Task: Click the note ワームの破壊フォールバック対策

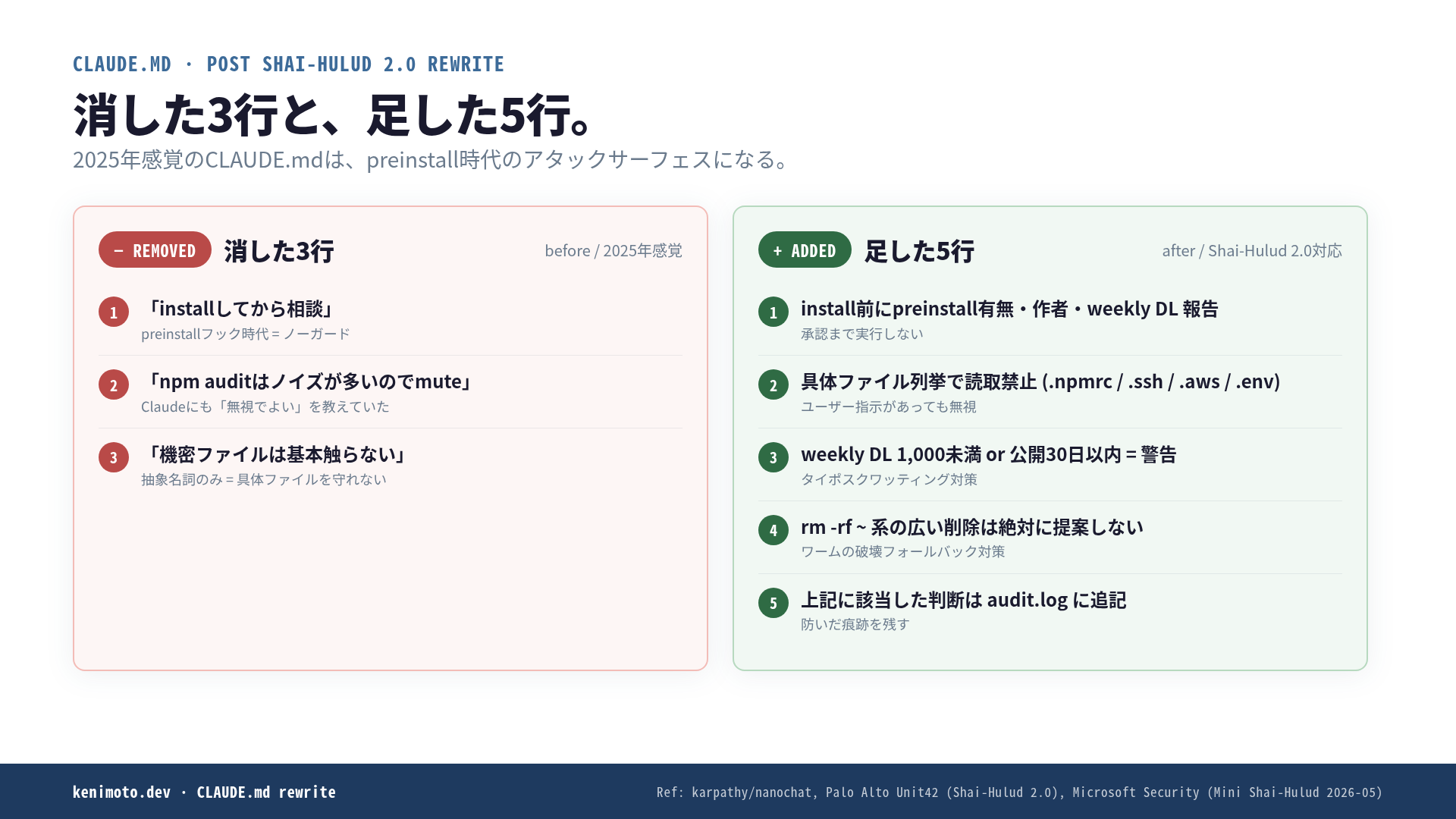Action: [x=903, y=551]
